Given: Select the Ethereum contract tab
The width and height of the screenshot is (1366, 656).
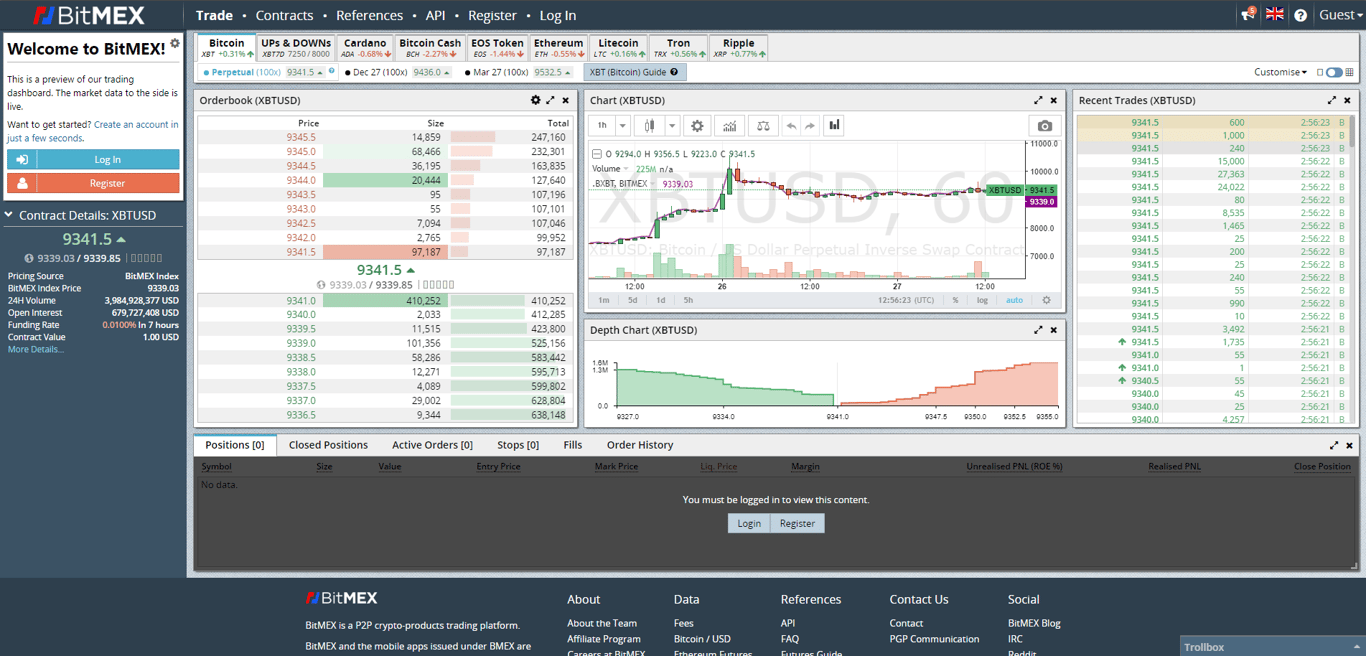Looking at the screenshot, I should (x=558, y=46).
